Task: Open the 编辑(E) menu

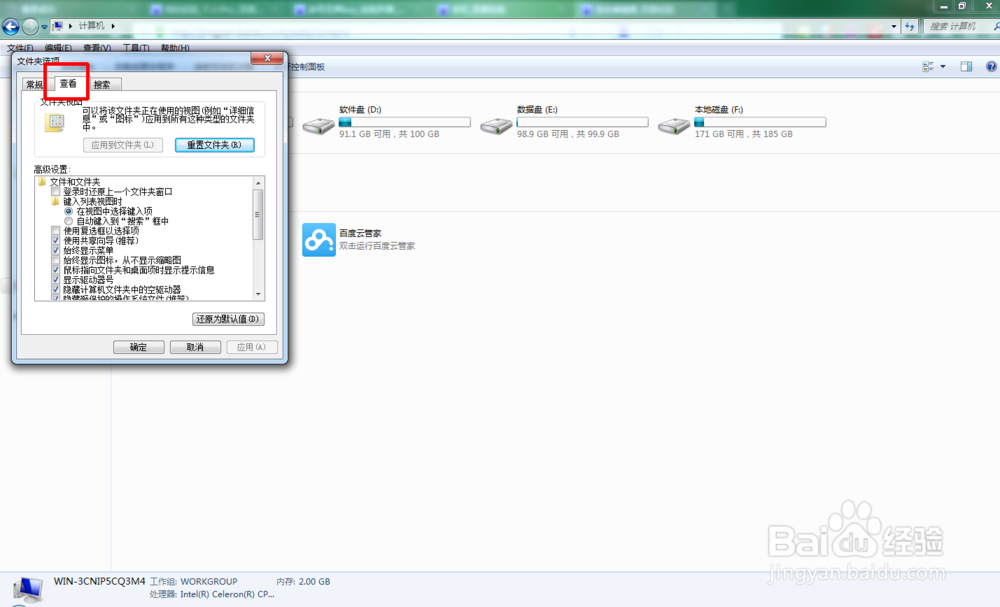Action: point(59,48)
